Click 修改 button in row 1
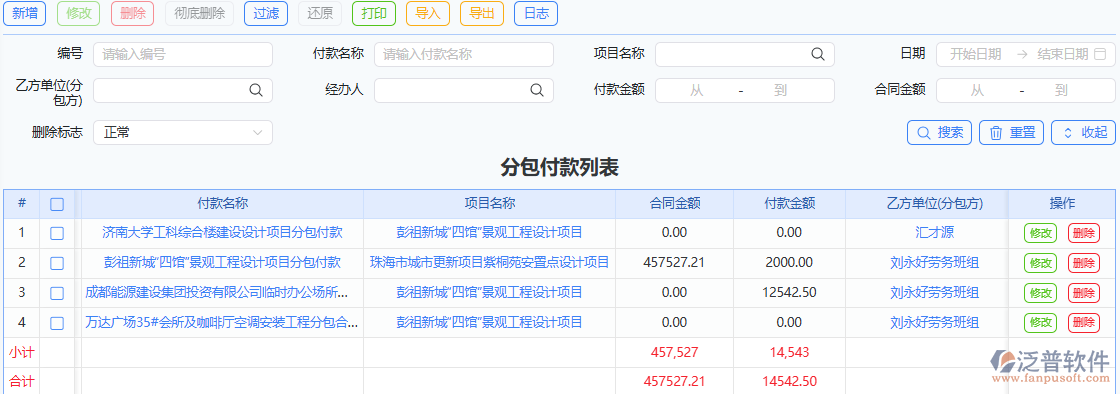 point(1041,233)
